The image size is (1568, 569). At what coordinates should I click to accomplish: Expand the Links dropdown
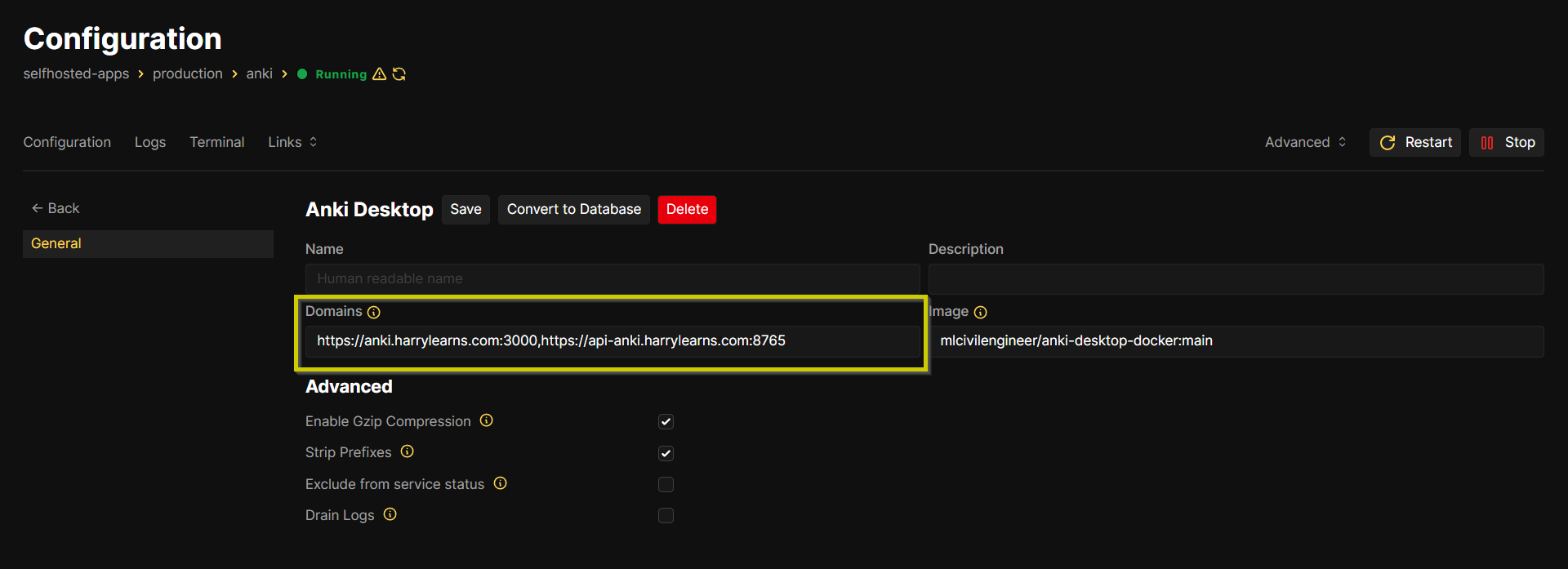tap(292, 142)
